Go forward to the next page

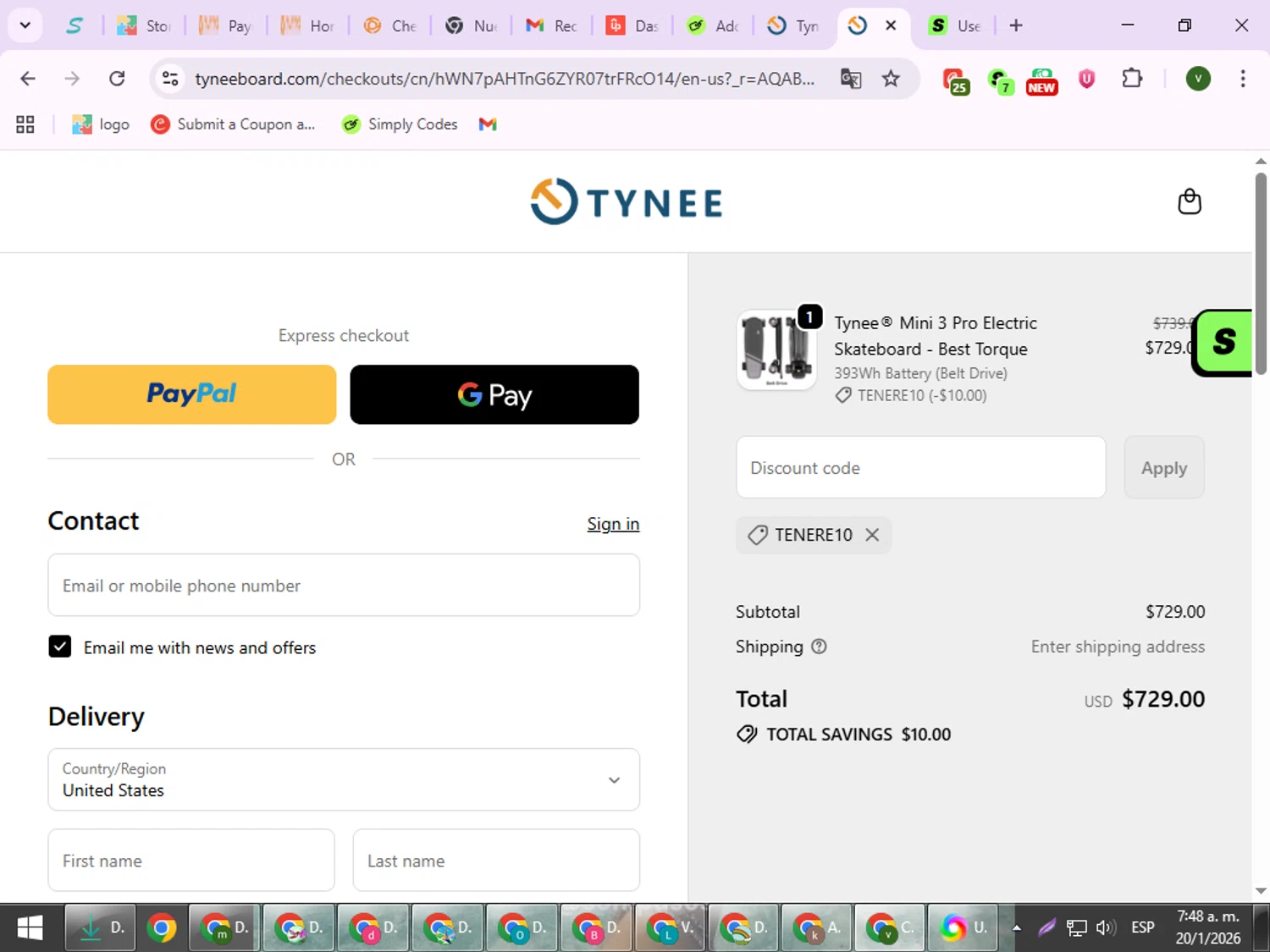tap(72, 79)
